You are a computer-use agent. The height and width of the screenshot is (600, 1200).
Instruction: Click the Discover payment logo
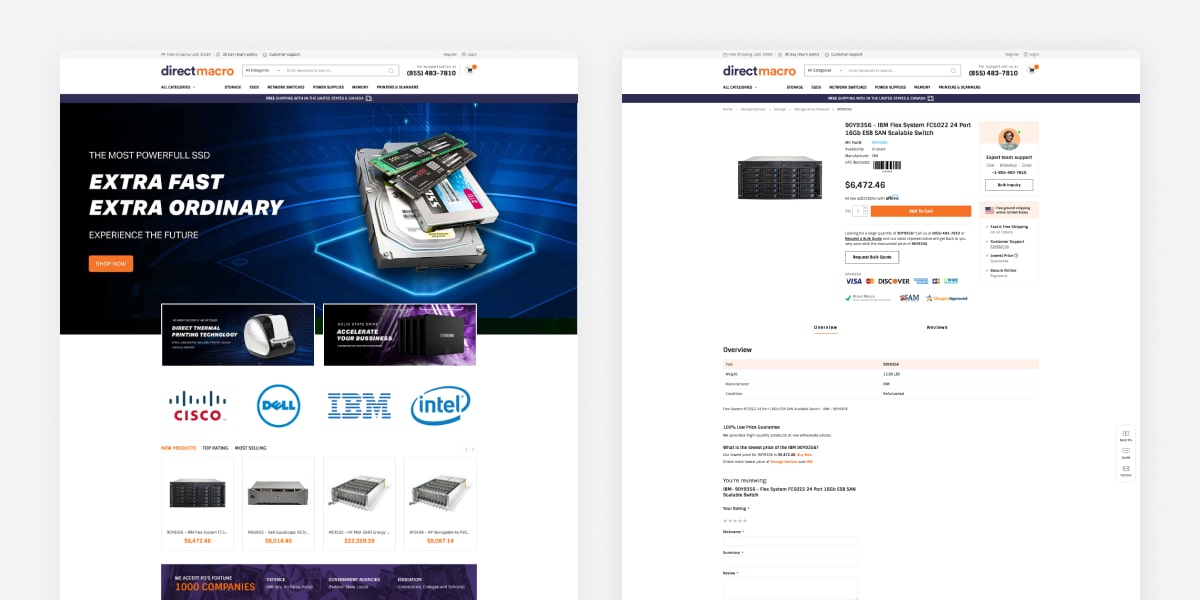tap(894, 281)
